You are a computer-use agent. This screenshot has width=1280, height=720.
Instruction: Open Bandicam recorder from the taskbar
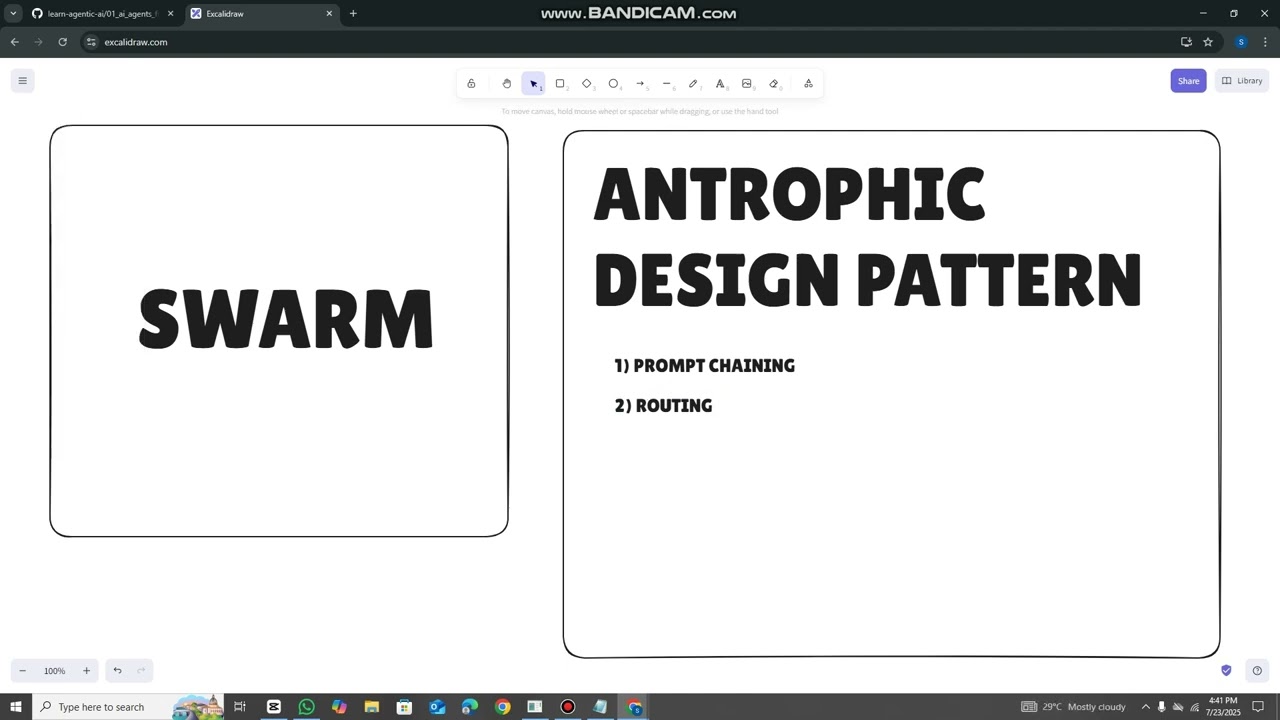click(x=567, y=707)
